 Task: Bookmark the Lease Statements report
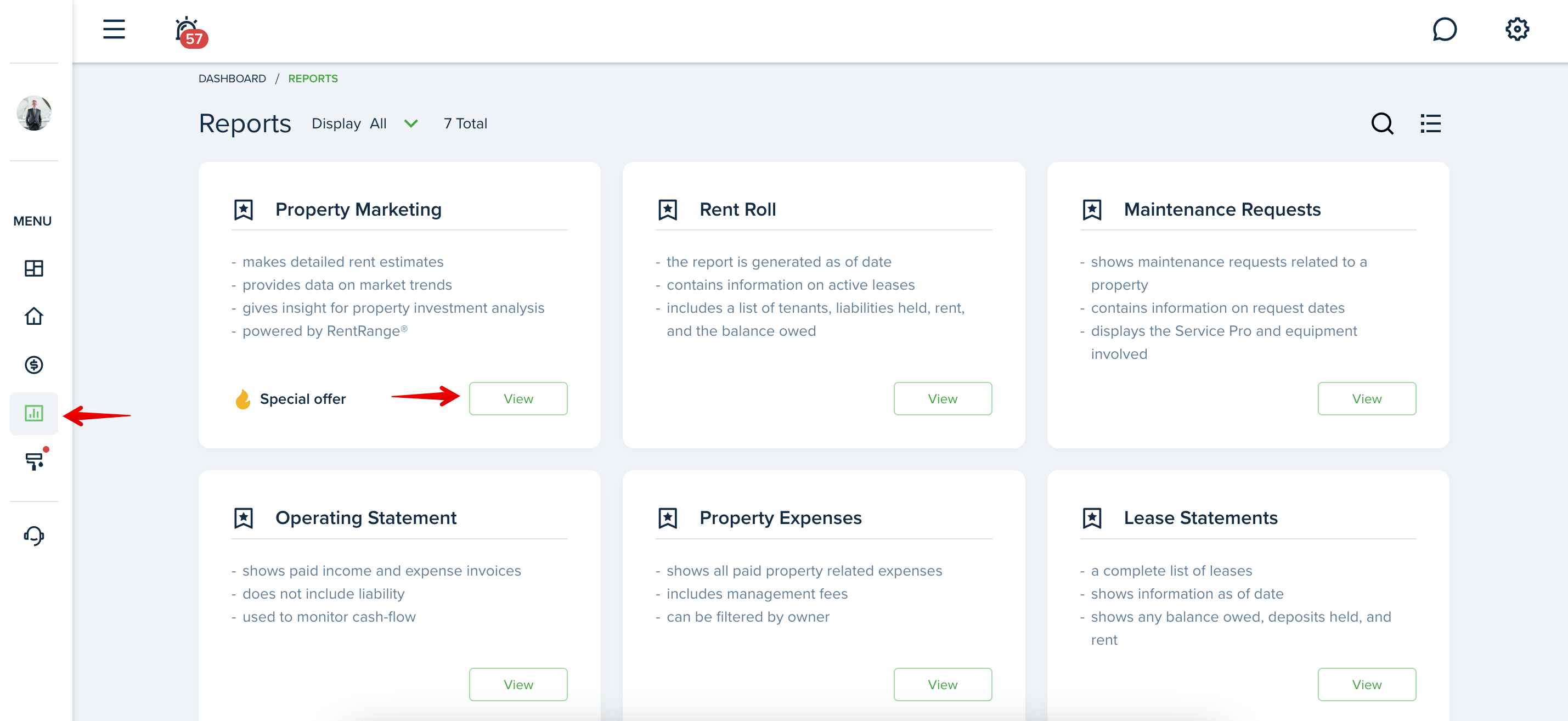pyautogui.click(x=1092, y=518)
